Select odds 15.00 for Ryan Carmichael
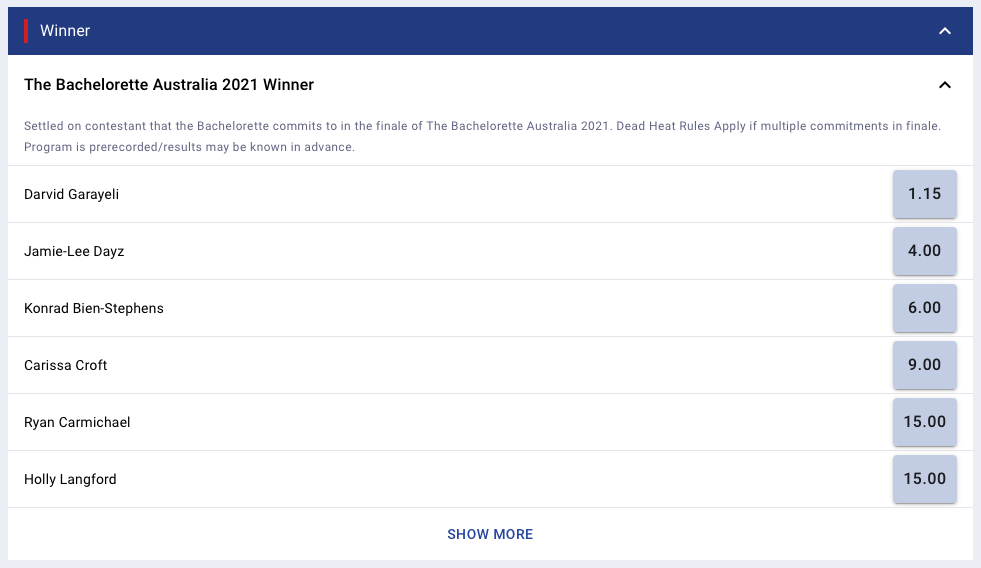The image size is (981, 568). (x=925, y=422)
